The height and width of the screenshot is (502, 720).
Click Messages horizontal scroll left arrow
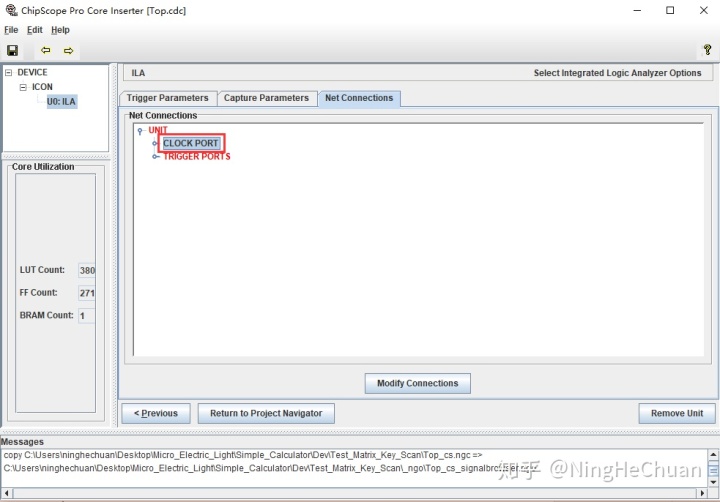click(6, 493)
